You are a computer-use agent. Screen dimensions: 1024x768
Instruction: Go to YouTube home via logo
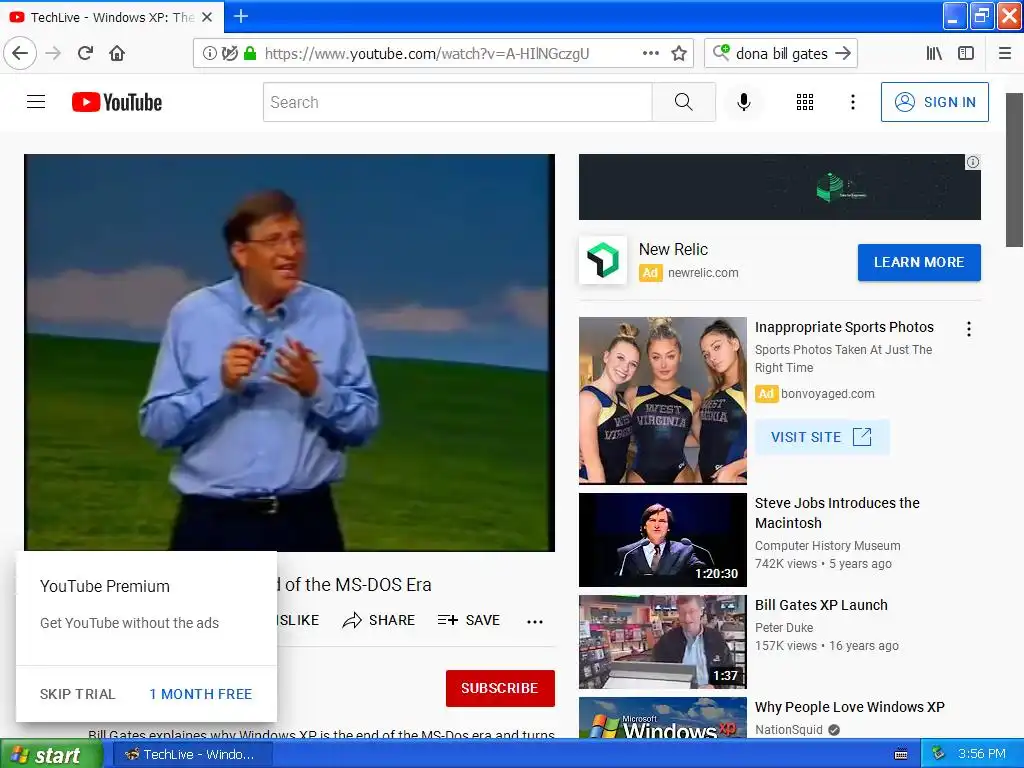click(x=117, y=102)
